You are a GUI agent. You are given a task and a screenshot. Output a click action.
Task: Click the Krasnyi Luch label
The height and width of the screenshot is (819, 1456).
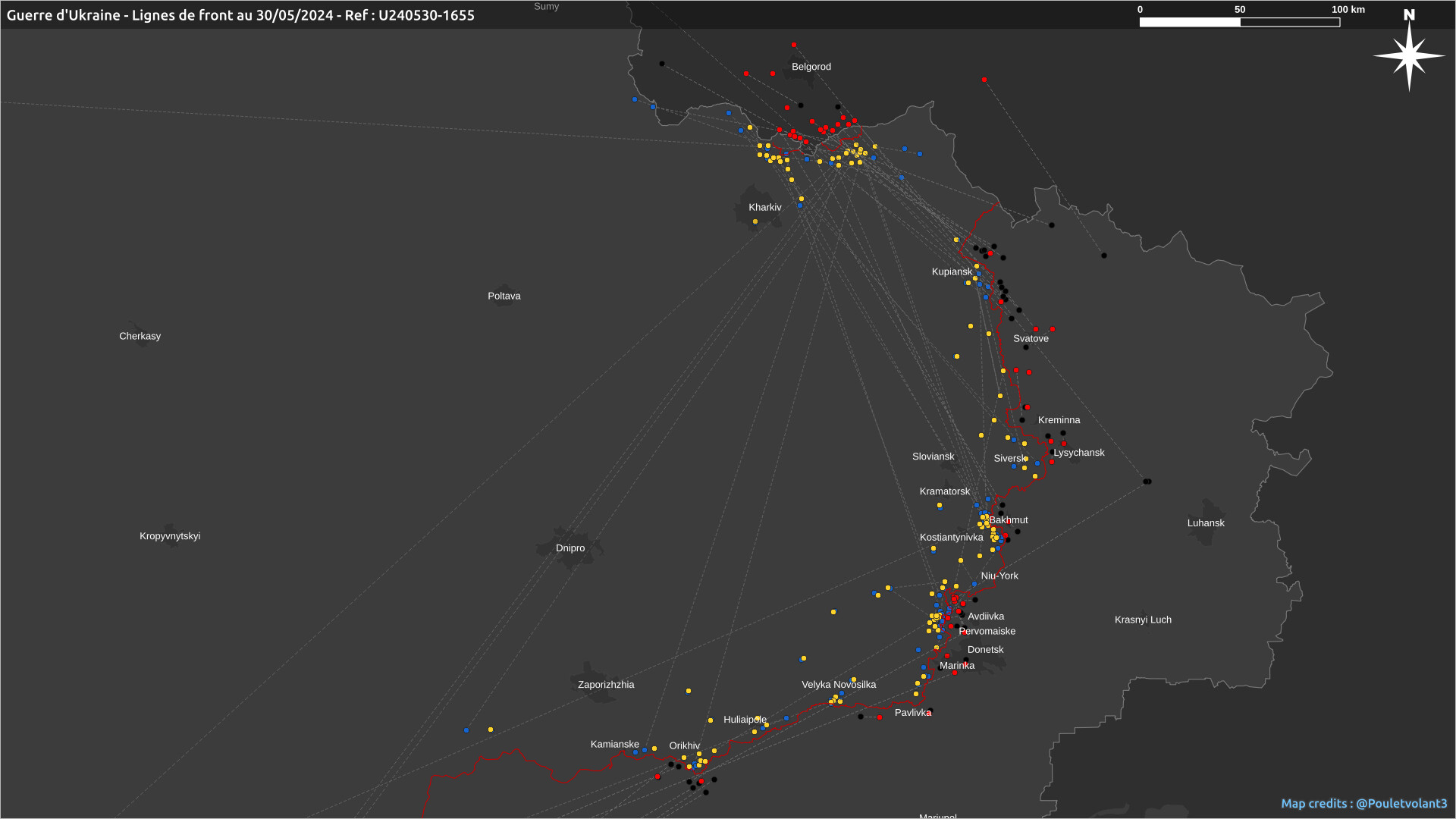pos(1142,620)
